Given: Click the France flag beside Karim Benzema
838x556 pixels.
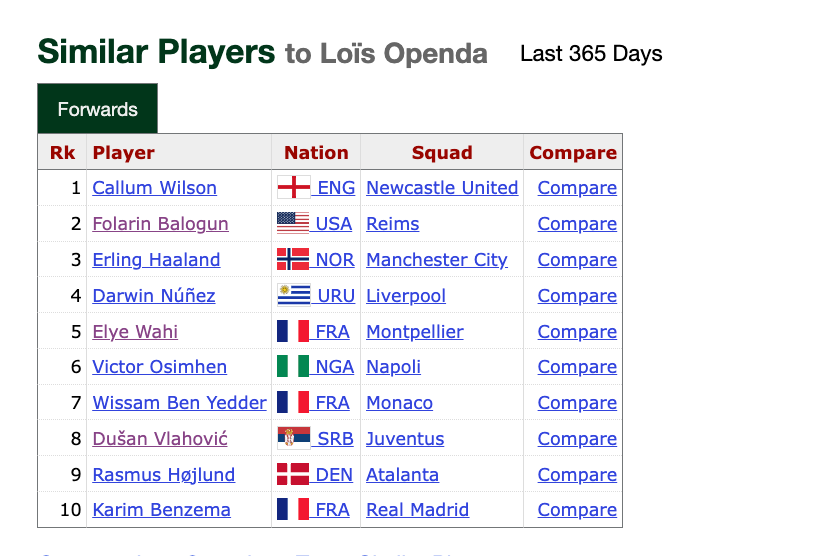Looking at the screenshot, I should [293, 509].
